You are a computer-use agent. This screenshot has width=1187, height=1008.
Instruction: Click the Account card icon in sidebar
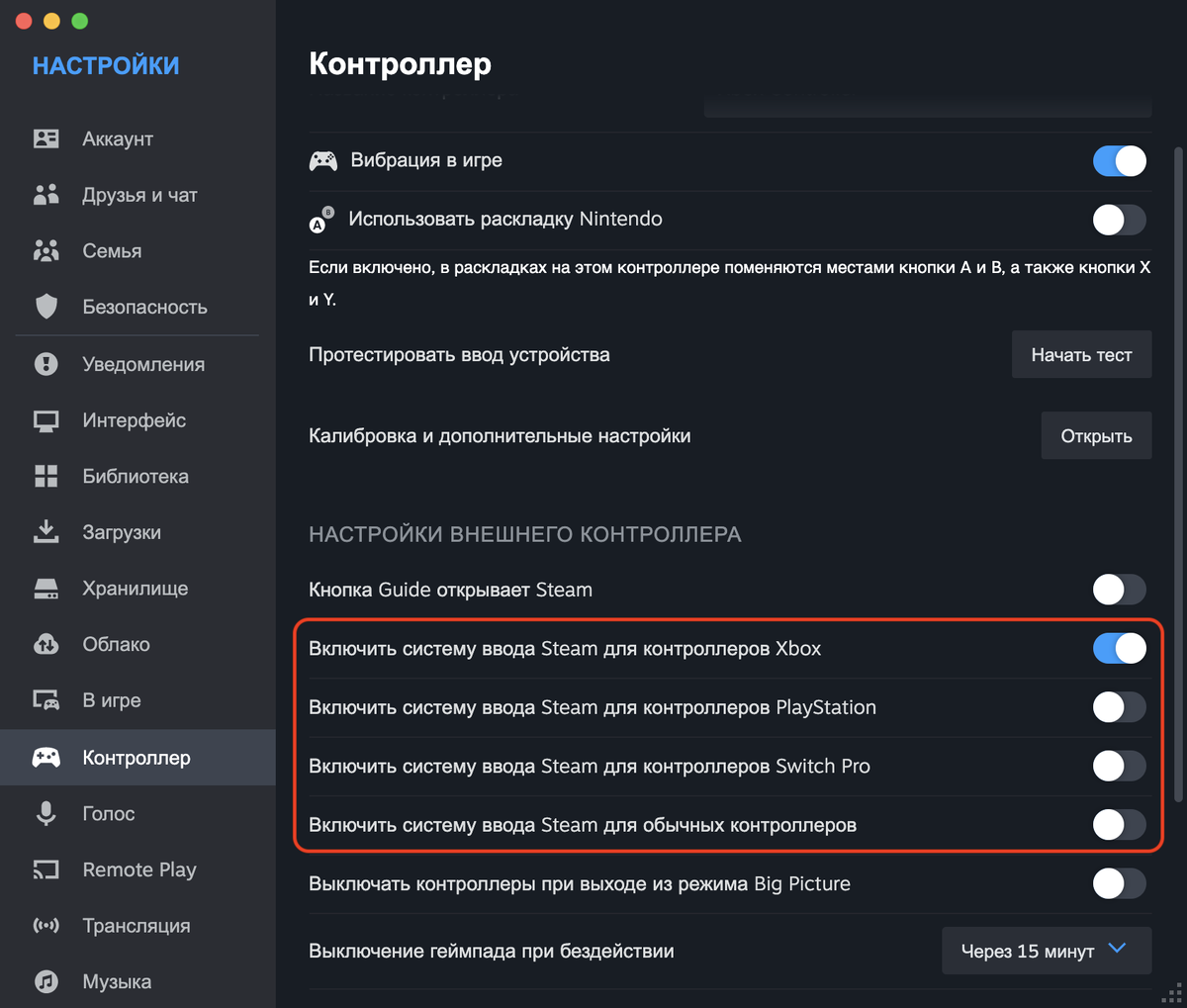pos(46,138)
